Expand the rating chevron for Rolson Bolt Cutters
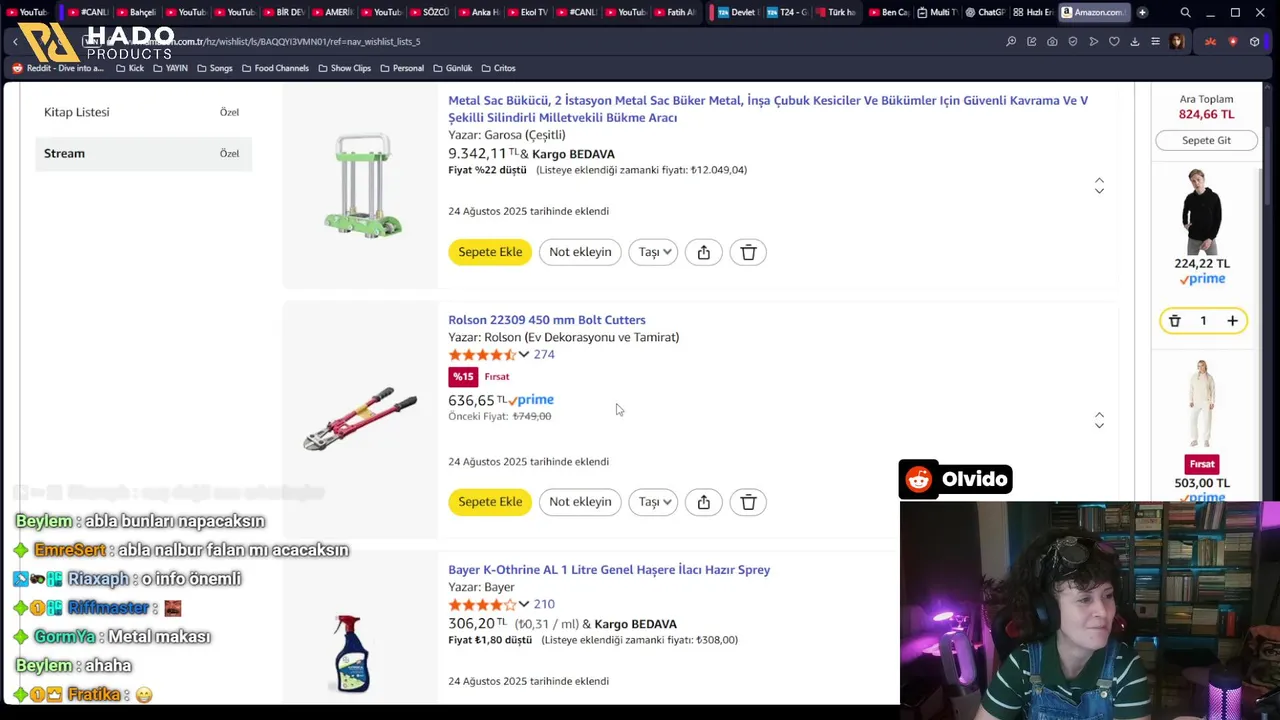This screenshot has width=1280, height=720. 523,354
